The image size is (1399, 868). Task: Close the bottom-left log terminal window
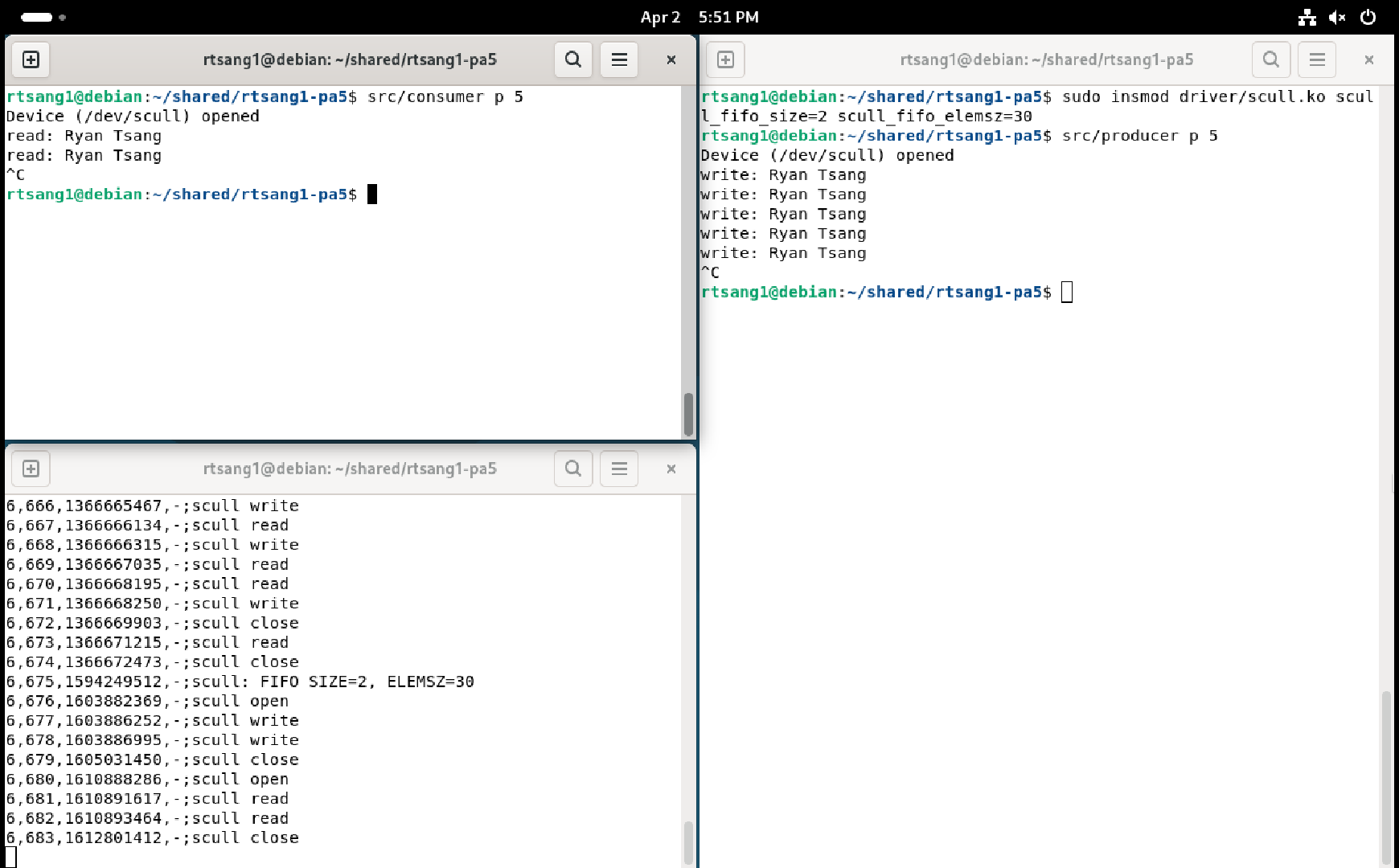tap(671, 469)
